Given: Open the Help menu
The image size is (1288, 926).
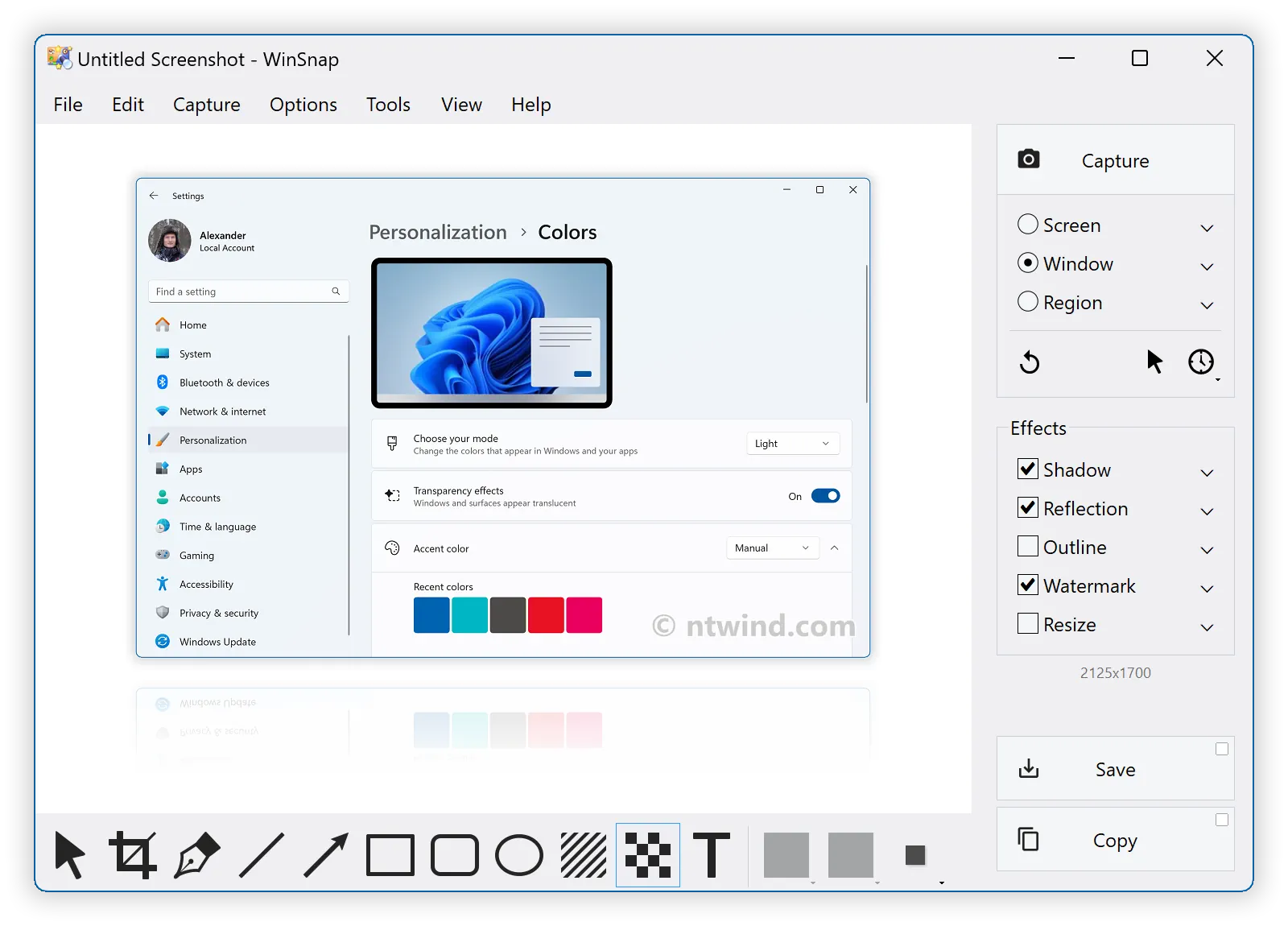Looking at the screenshot, I should coord(531,105).
